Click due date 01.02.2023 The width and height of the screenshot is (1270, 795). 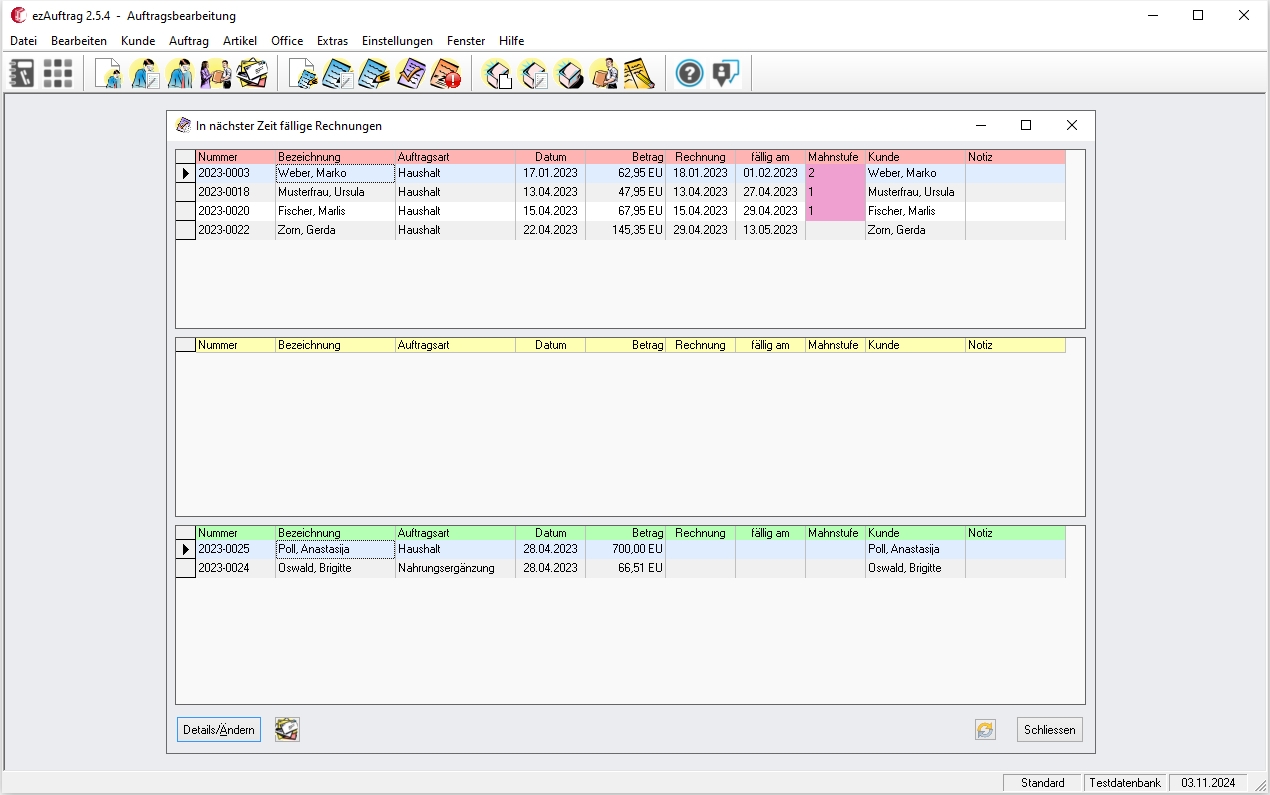point(770,173)
